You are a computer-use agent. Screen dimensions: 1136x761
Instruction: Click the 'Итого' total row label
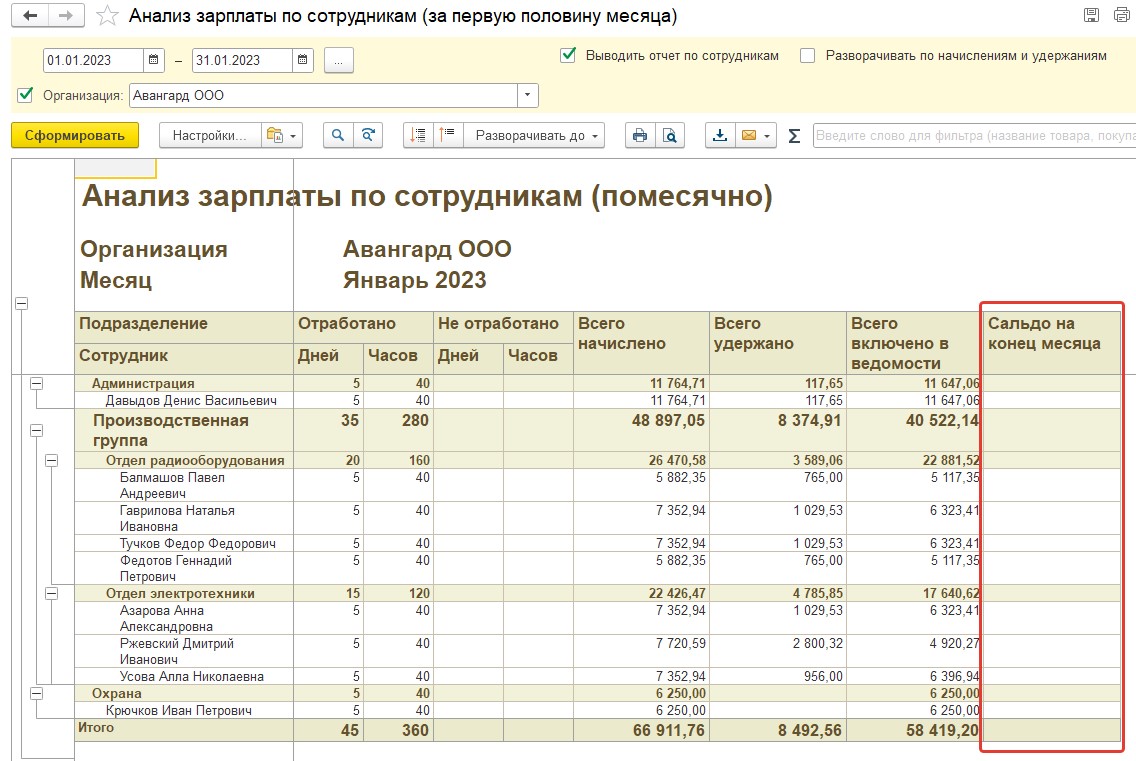coord(96,728)
